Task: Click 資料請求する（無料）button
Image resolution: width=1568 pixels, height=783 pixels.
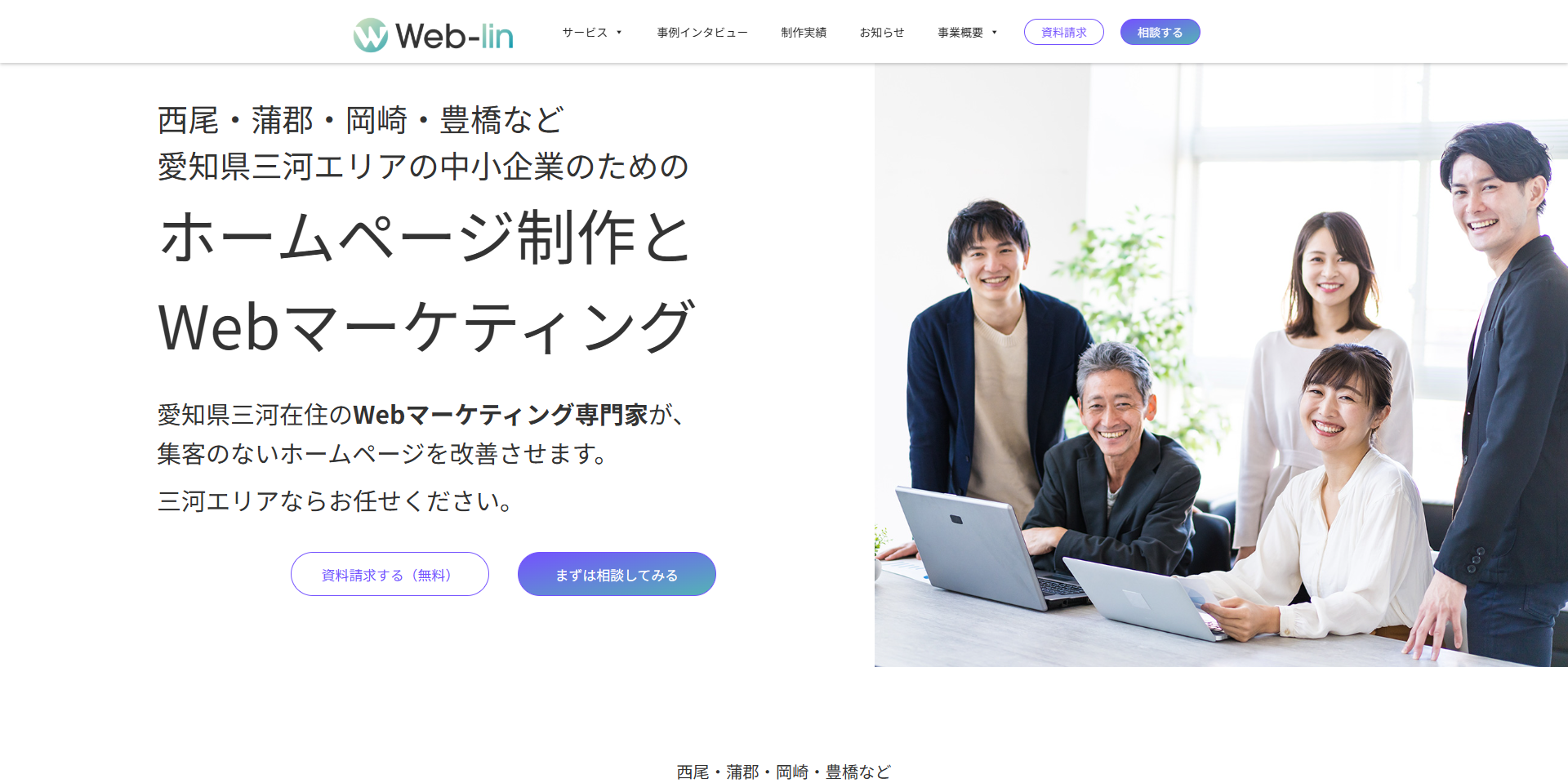Action: (x=390, y=574)
